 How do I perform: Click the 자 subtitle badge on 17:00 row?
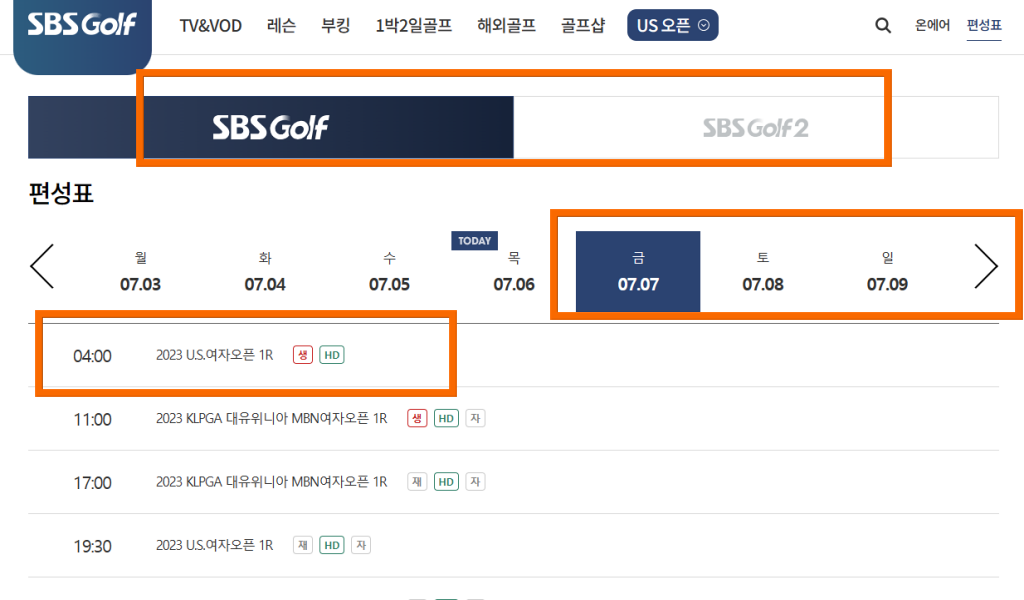click(475, 482)
